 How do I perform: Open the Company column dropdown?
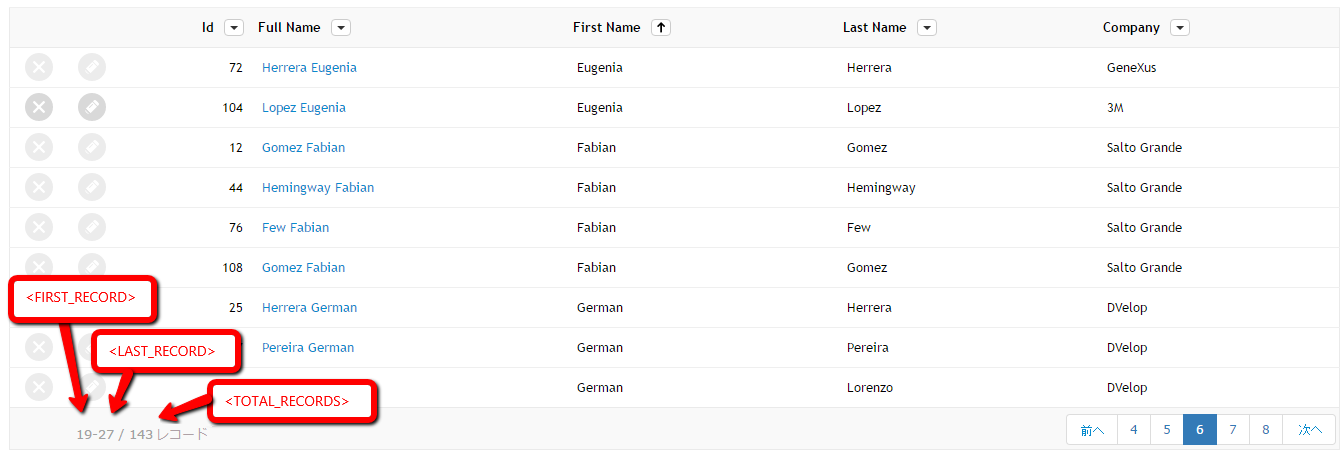[x=1180, y=28]
